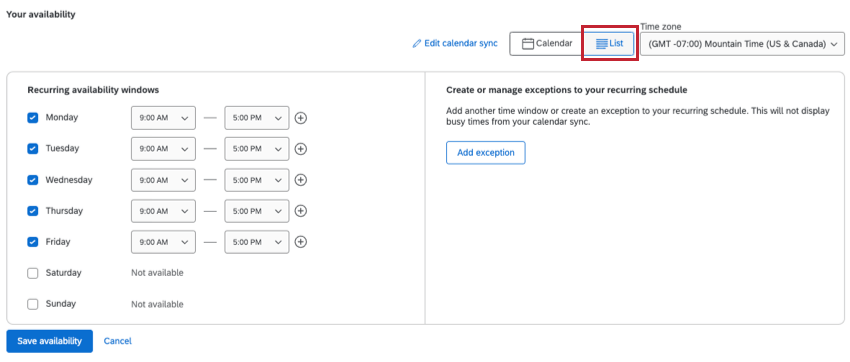Open the Time zone dropdown
This screenshot has width=850, height=362.
click(x=742, y=44)
